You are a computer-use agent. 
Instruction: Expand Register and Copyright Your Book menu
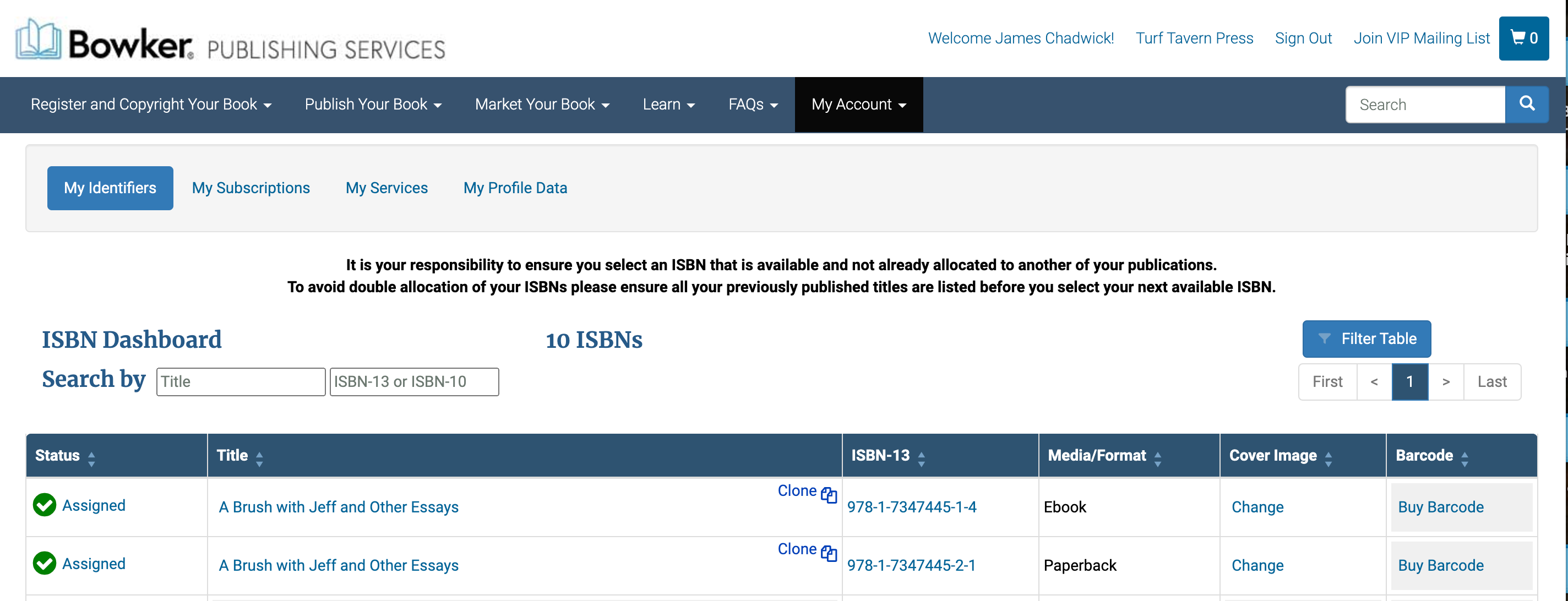(x=150, y=105)
